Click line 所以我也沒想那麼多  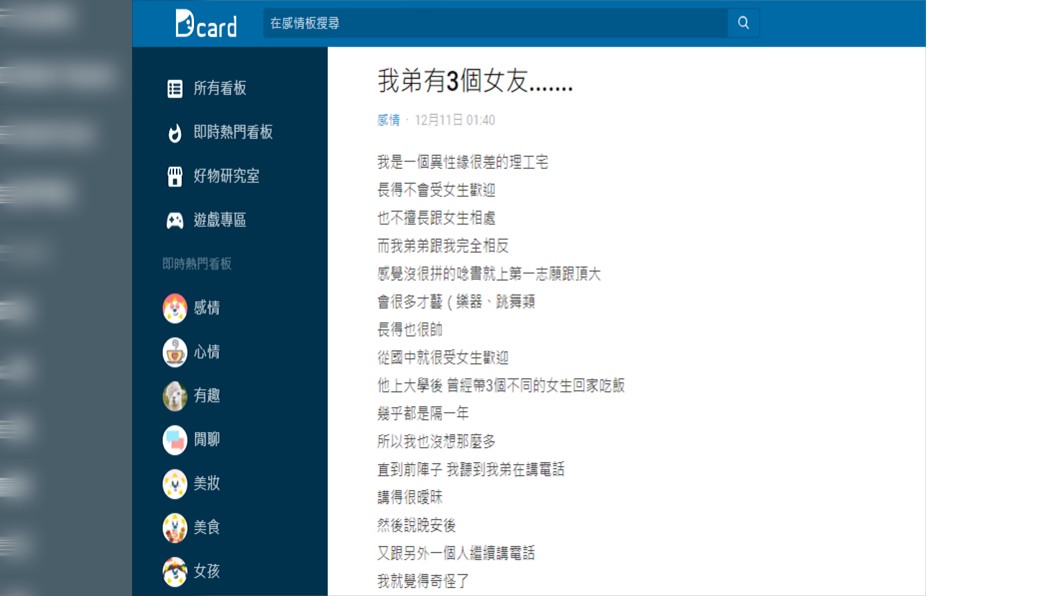[436, 442]
